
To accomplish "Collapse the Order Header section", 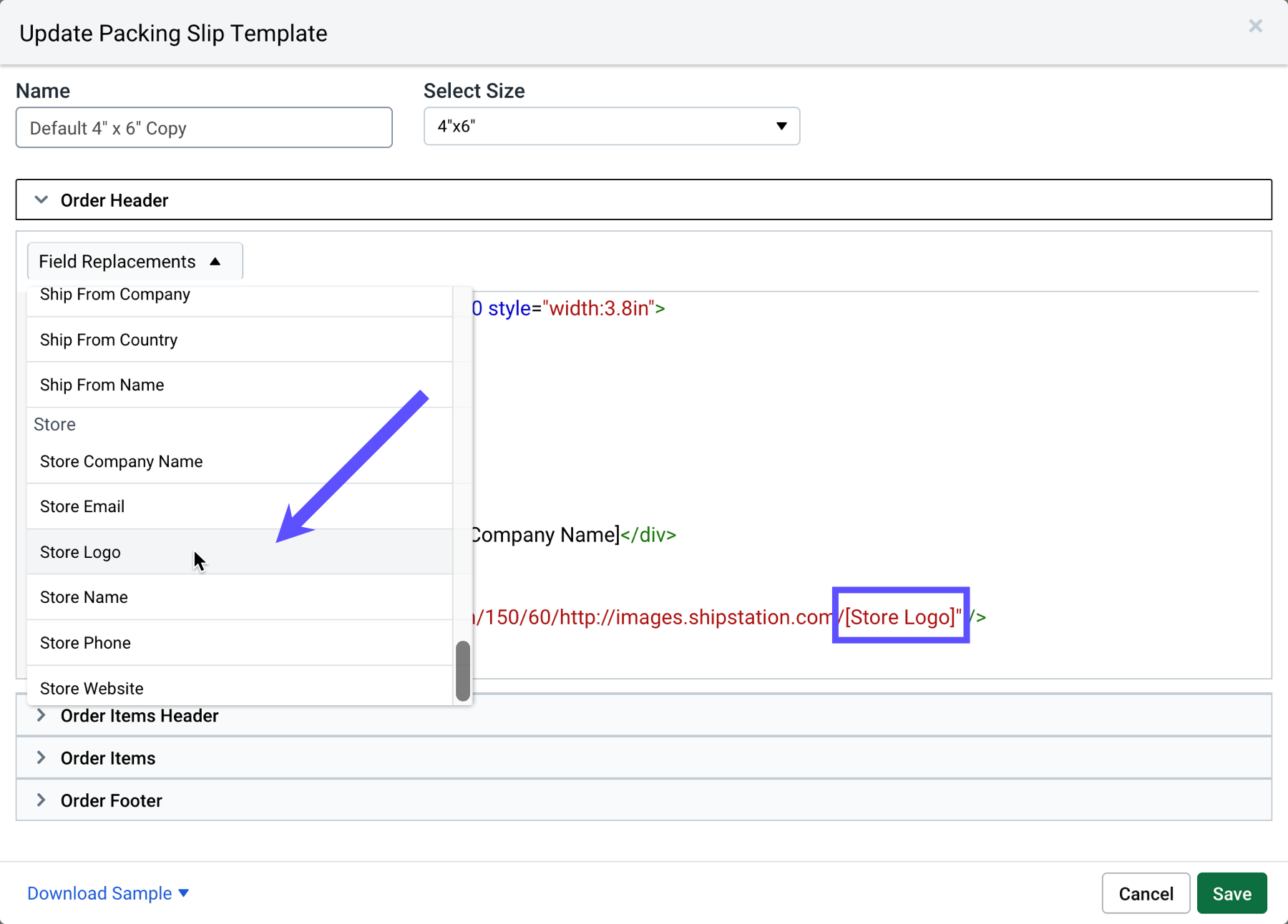I will (643, 200).
